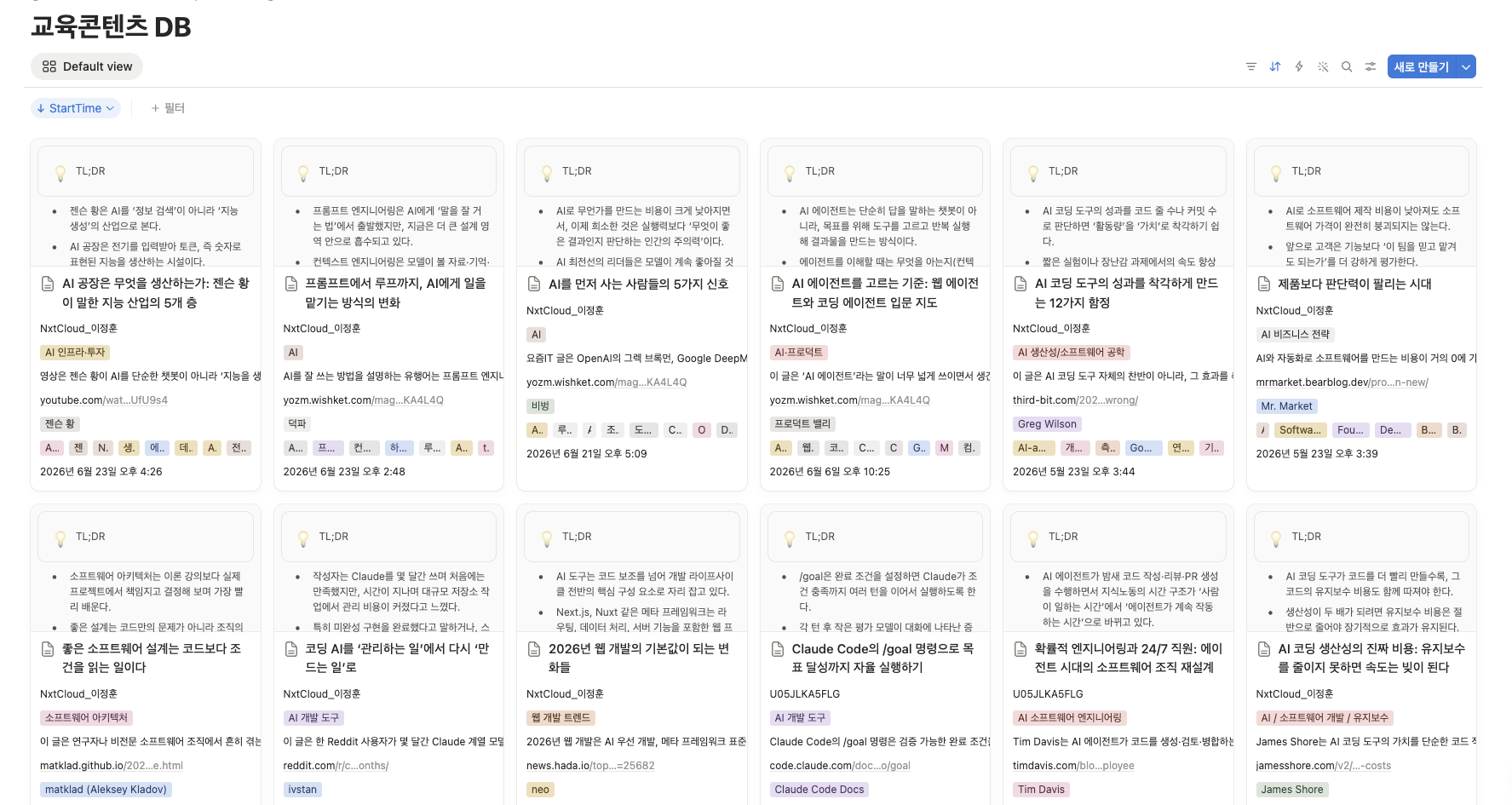Open search with the magnifier icon

(x=1347, y=66)
